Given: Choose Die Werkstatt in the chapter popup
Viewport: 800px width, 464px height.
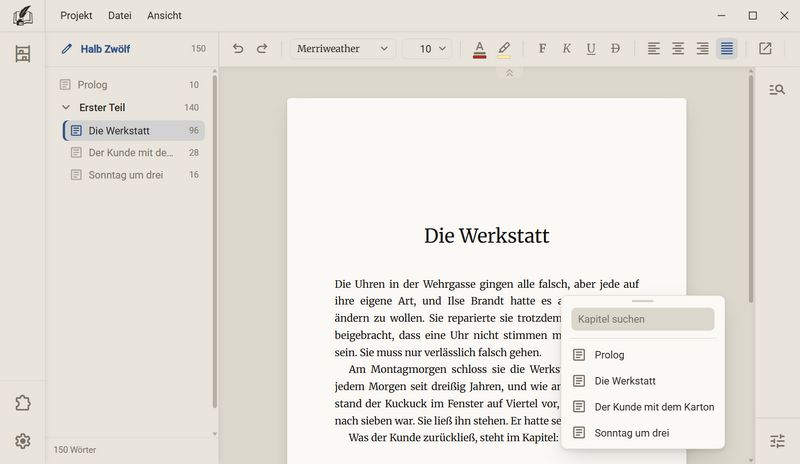Looking at the screenshot, I should coord(643,381).
